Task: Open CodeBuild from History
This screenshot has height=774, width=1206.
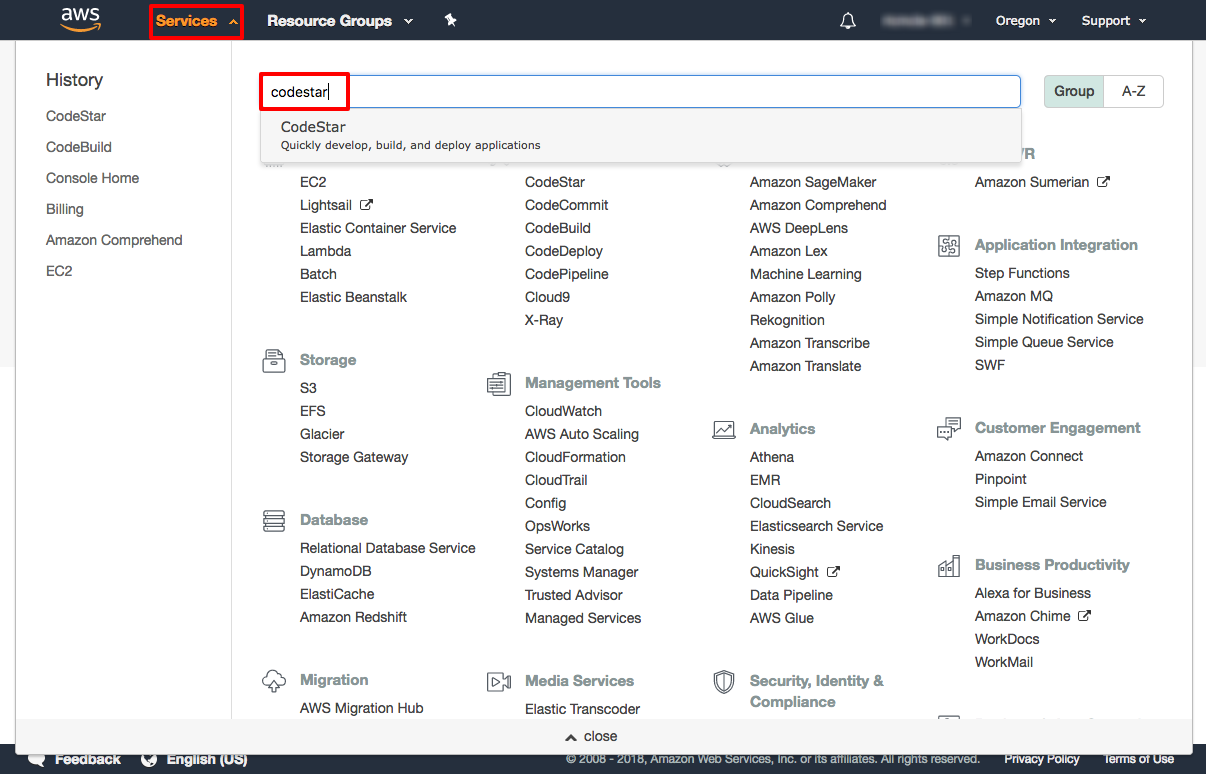Action: tap(79, 147)
